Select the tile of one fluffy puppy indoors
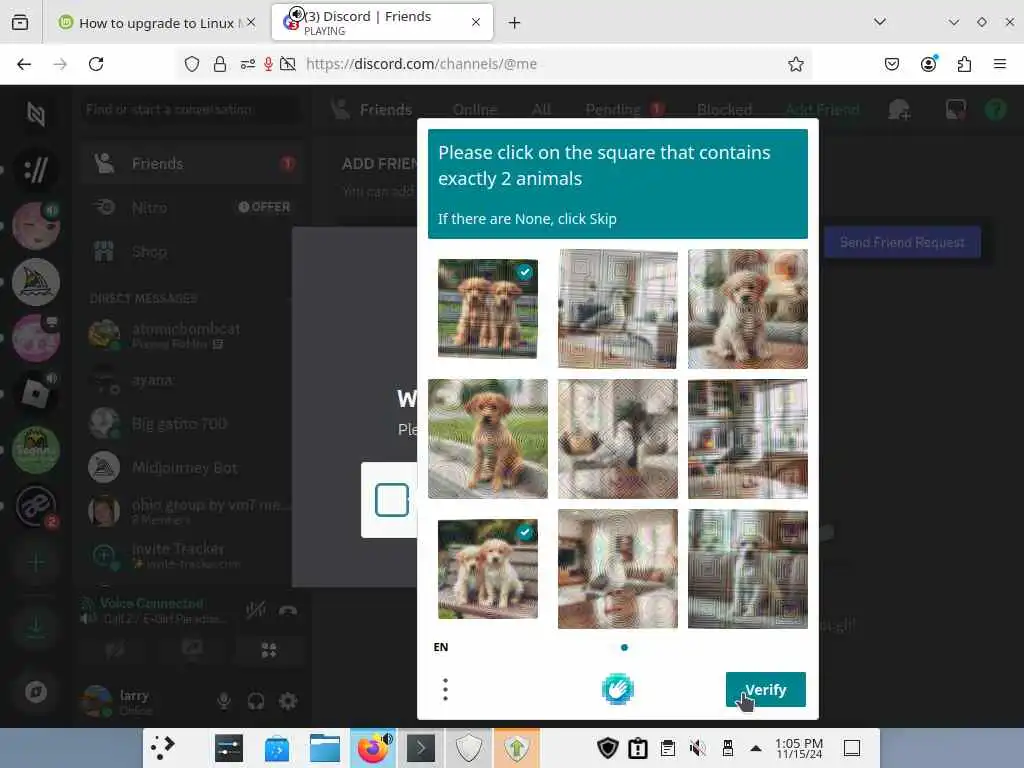Viewport: 1024px width, 768px height. click(748, 309)
